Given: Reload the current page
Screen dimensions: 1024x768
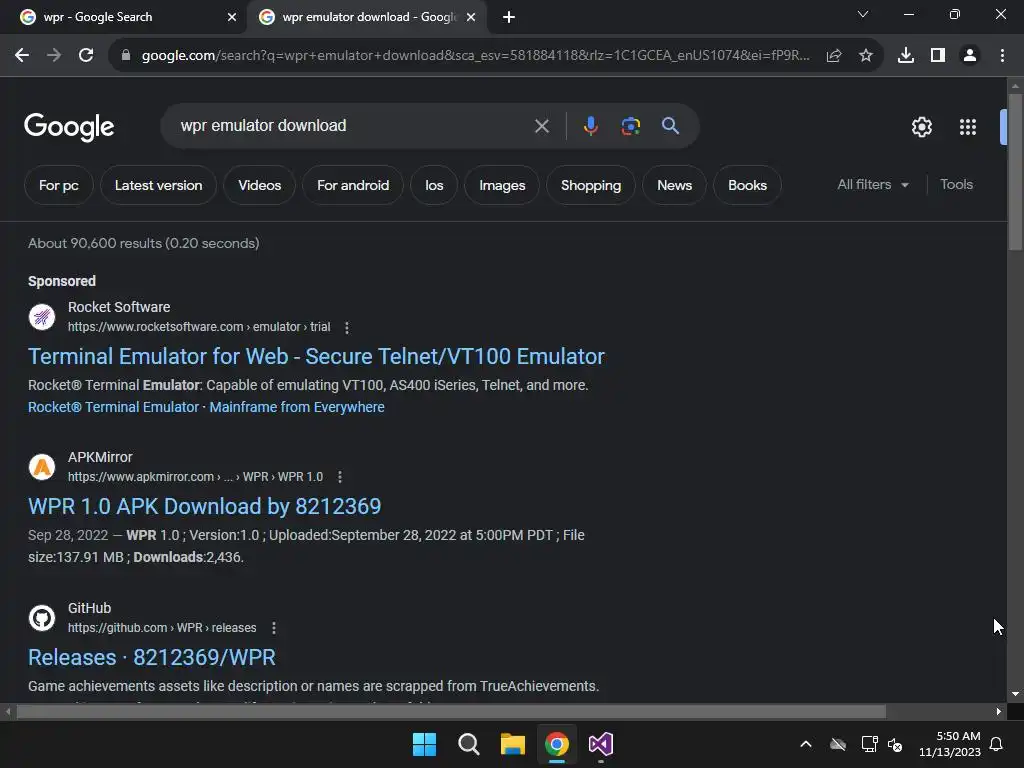Looking at the screenshot, I should 86,56.
